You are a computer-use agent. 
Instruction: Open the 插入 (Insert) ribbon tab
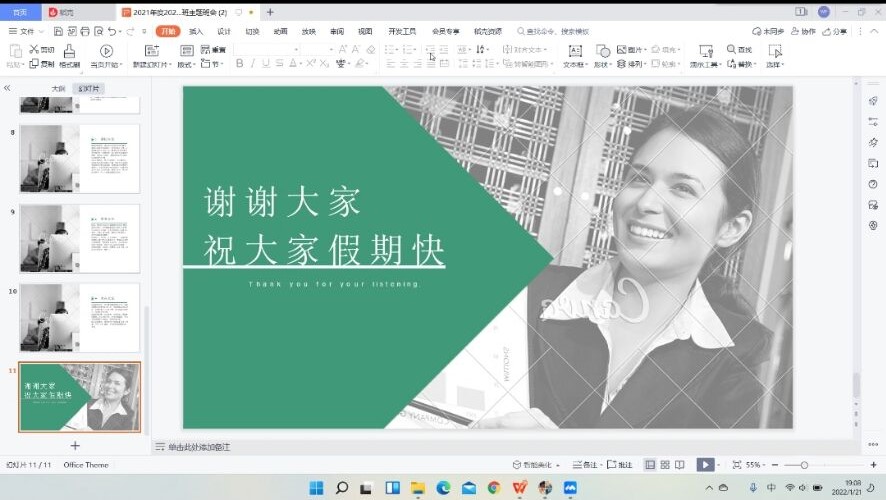pyautogui.click(x=196, y=31)
